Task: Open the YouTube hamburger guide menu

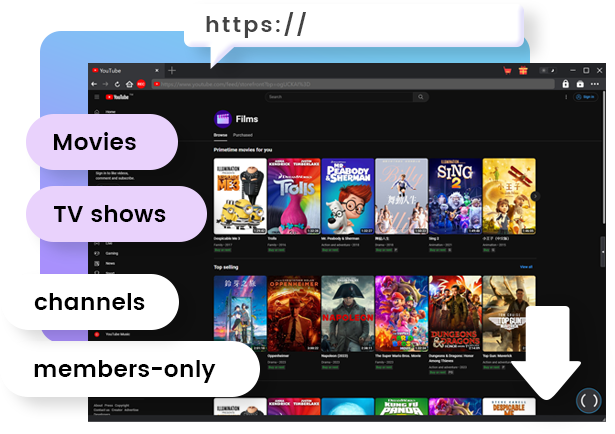Action: coord(96,97)
